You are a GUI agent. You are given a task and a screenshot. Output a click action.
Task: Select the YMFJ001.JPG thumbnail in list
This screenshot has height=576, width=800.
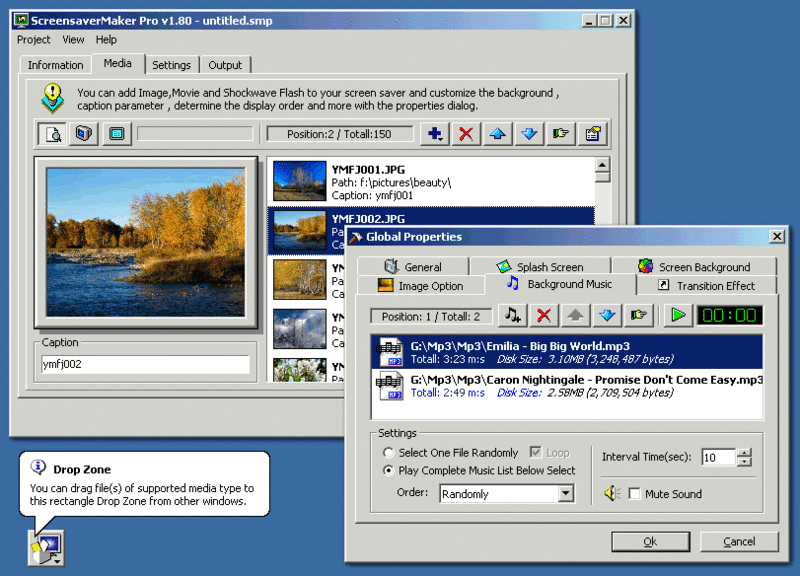299,181
